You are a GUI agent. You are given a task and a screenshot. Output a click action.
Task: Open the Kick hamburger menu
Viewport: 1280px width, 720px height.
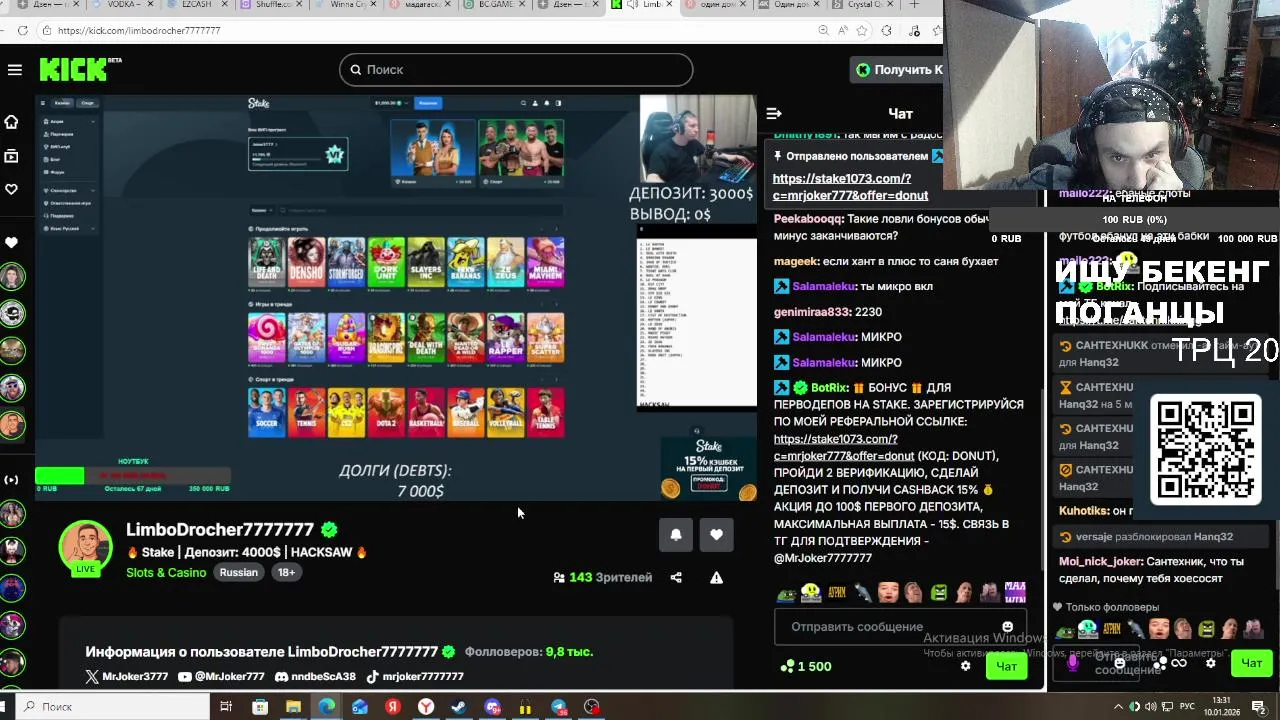14,69
